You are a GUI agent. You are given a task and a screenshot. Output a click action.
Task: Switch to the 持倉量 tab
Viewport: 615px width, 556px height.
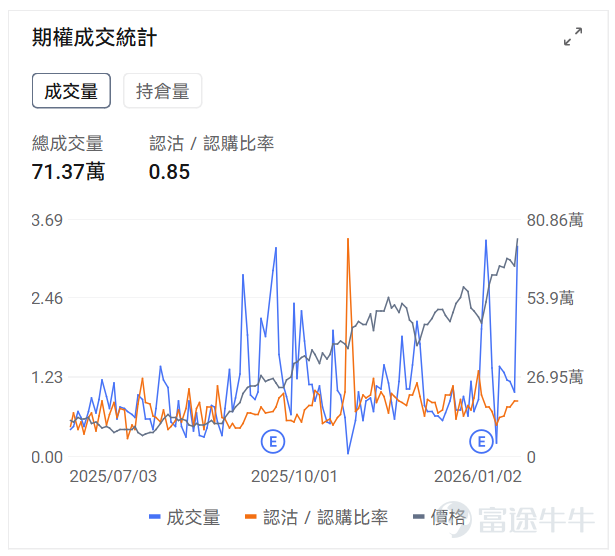163,91
